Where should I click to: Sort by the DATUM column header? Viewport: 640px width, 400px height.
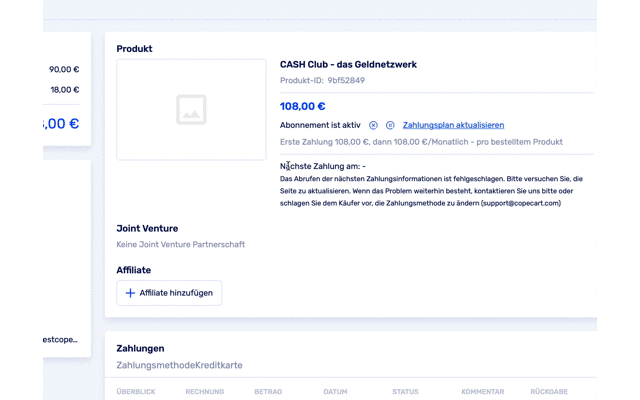click(335, 392)
